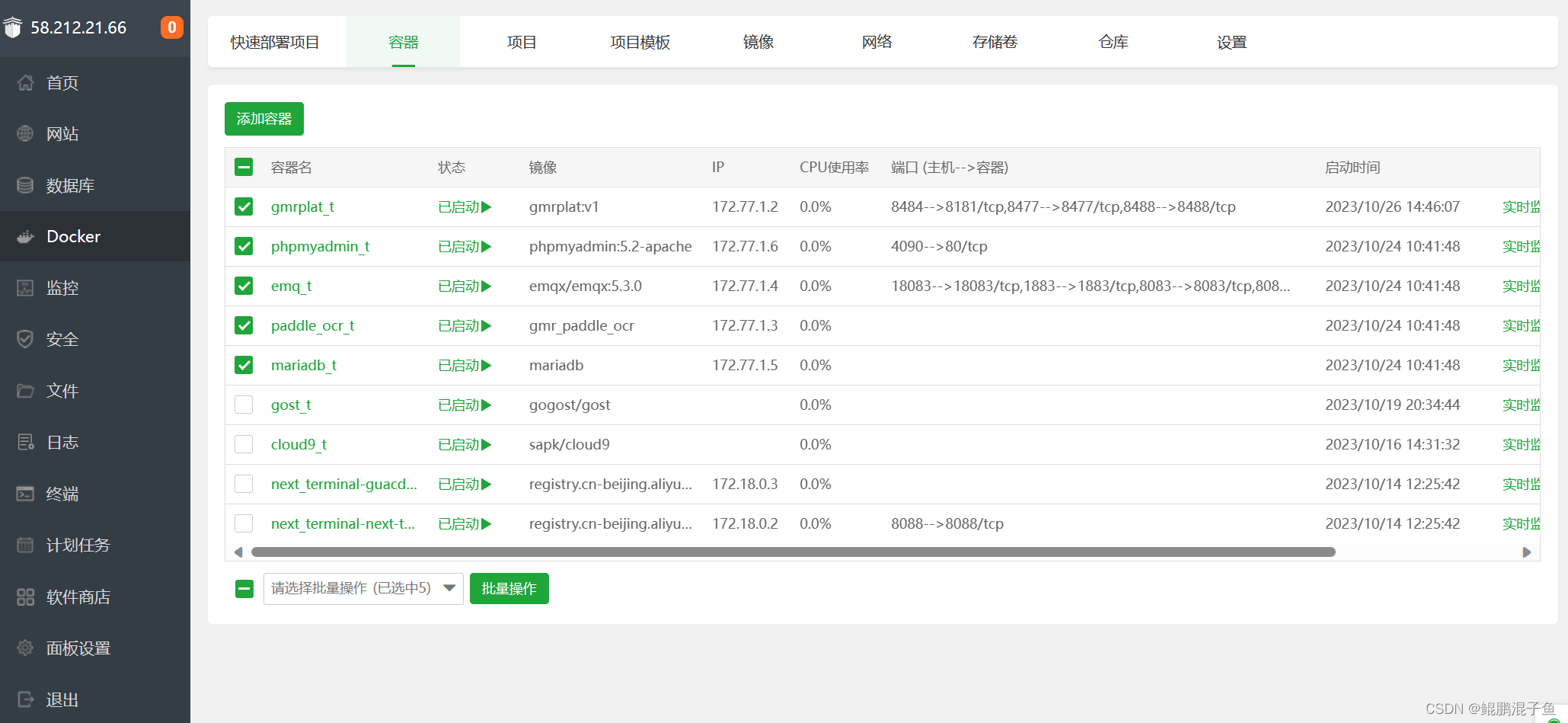The image size is (1568, 723).
Task: Click the run-state arrow for mariadb_t
Action: [487, 366]
